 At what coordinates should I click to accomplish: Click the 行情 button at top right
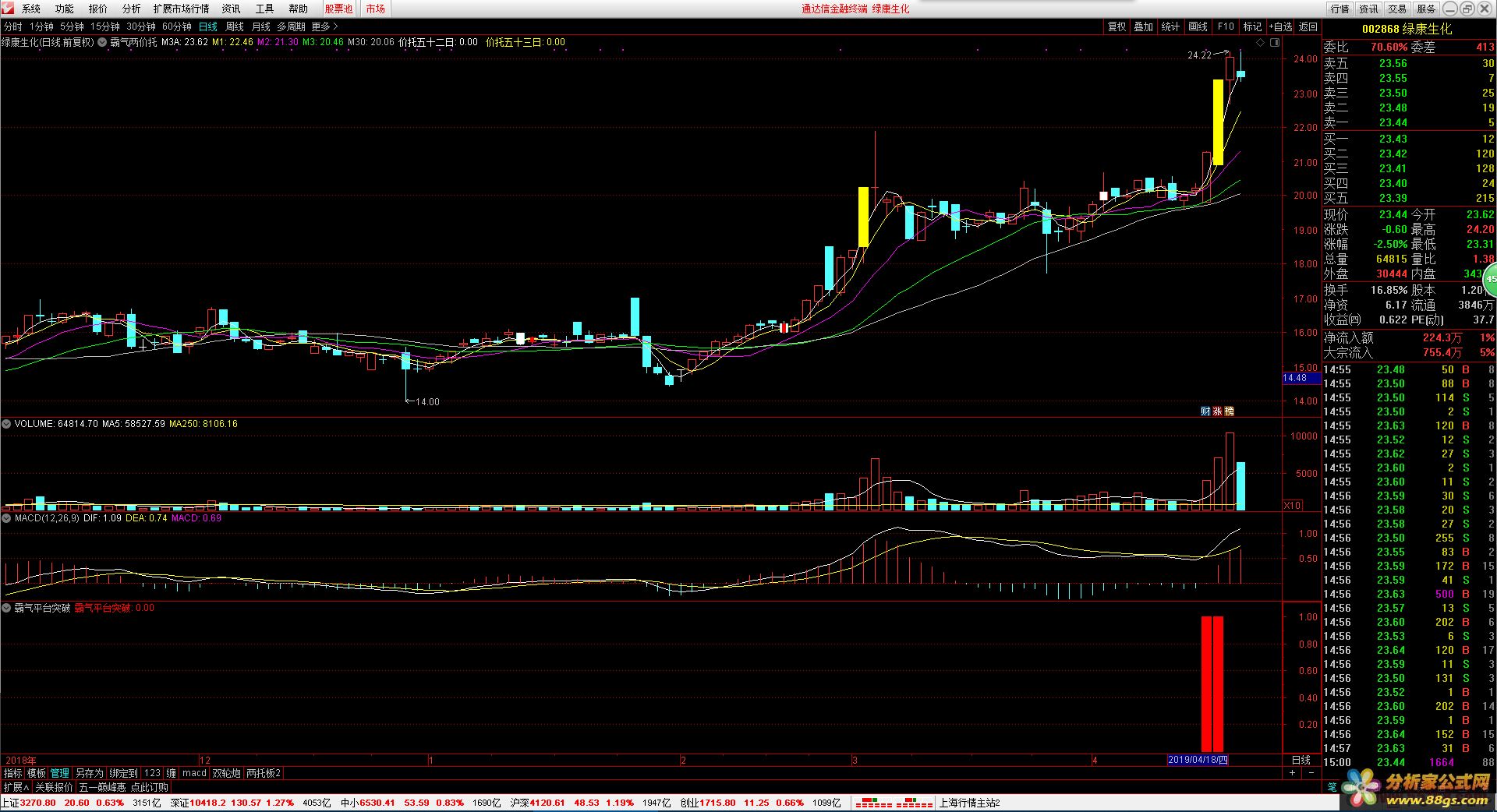tap(1340, 9)
